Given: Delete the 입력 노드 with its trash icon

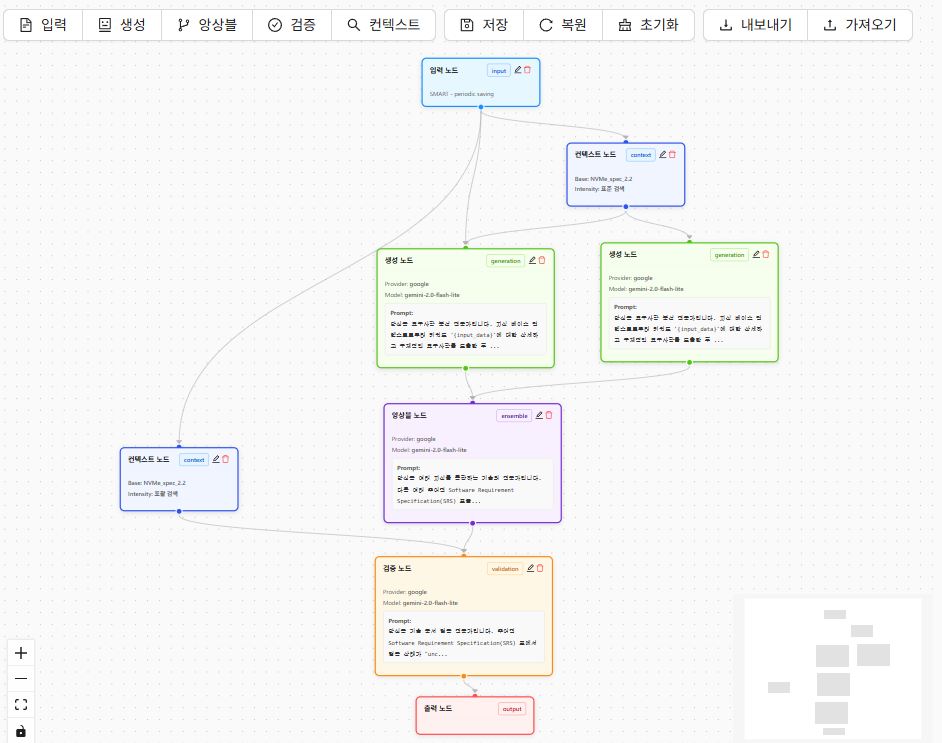Looking at the screenshot, I should 527,70.
